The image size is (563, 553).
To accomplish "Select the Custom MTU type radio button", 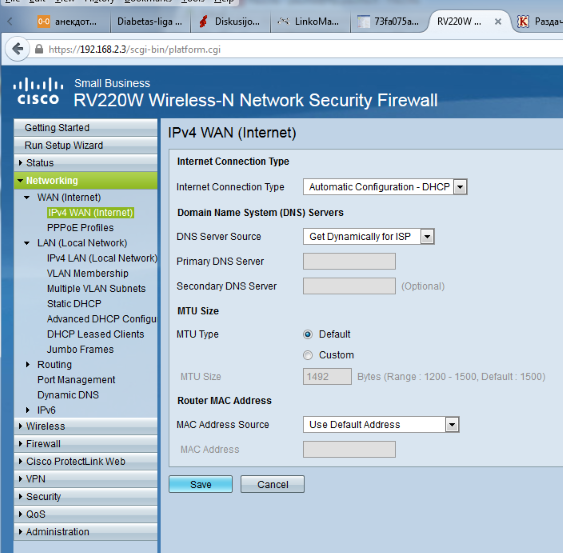I will coord(308,355).
